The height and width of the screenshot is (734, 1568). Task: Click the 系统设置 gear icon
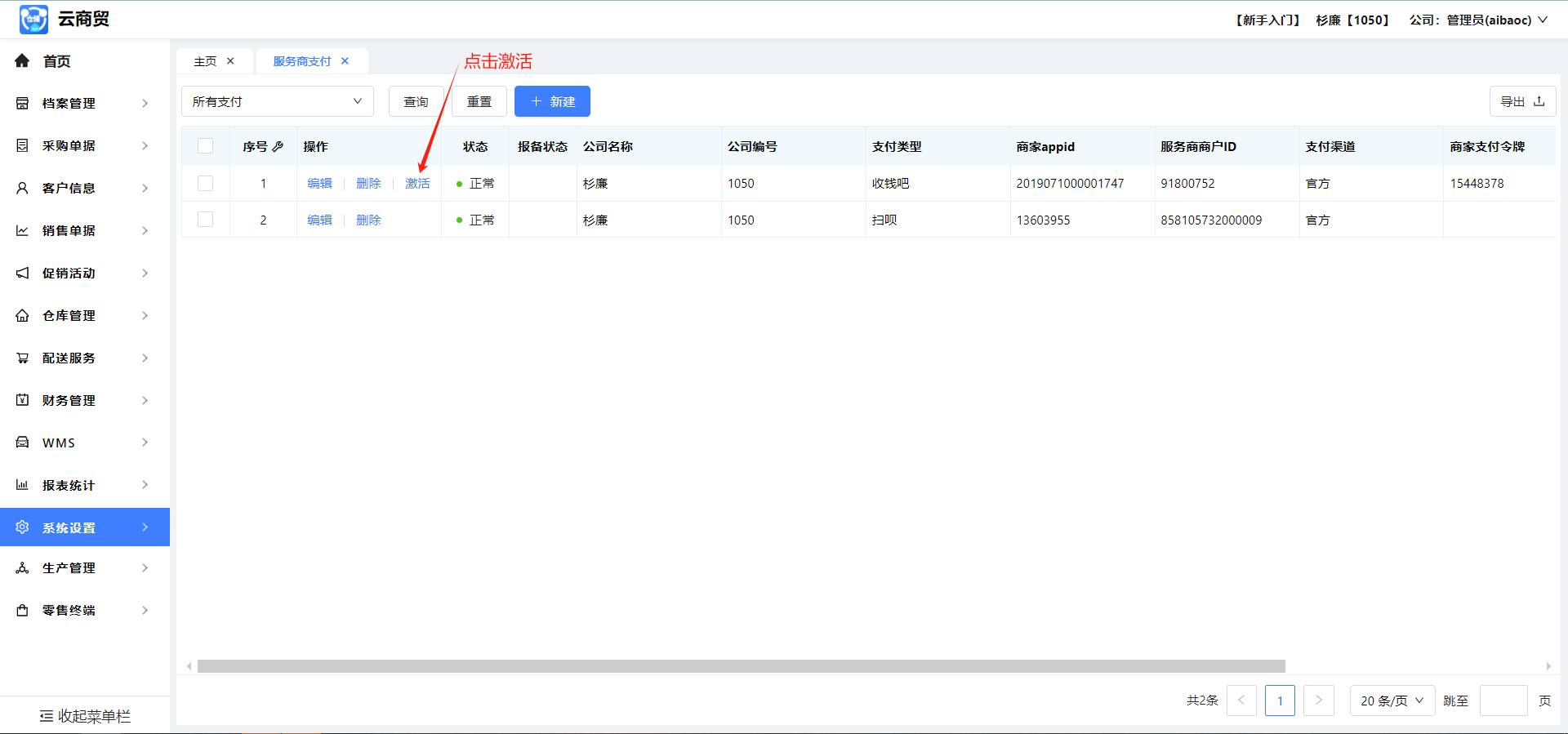pyautogui.click(x=22, y=527)
